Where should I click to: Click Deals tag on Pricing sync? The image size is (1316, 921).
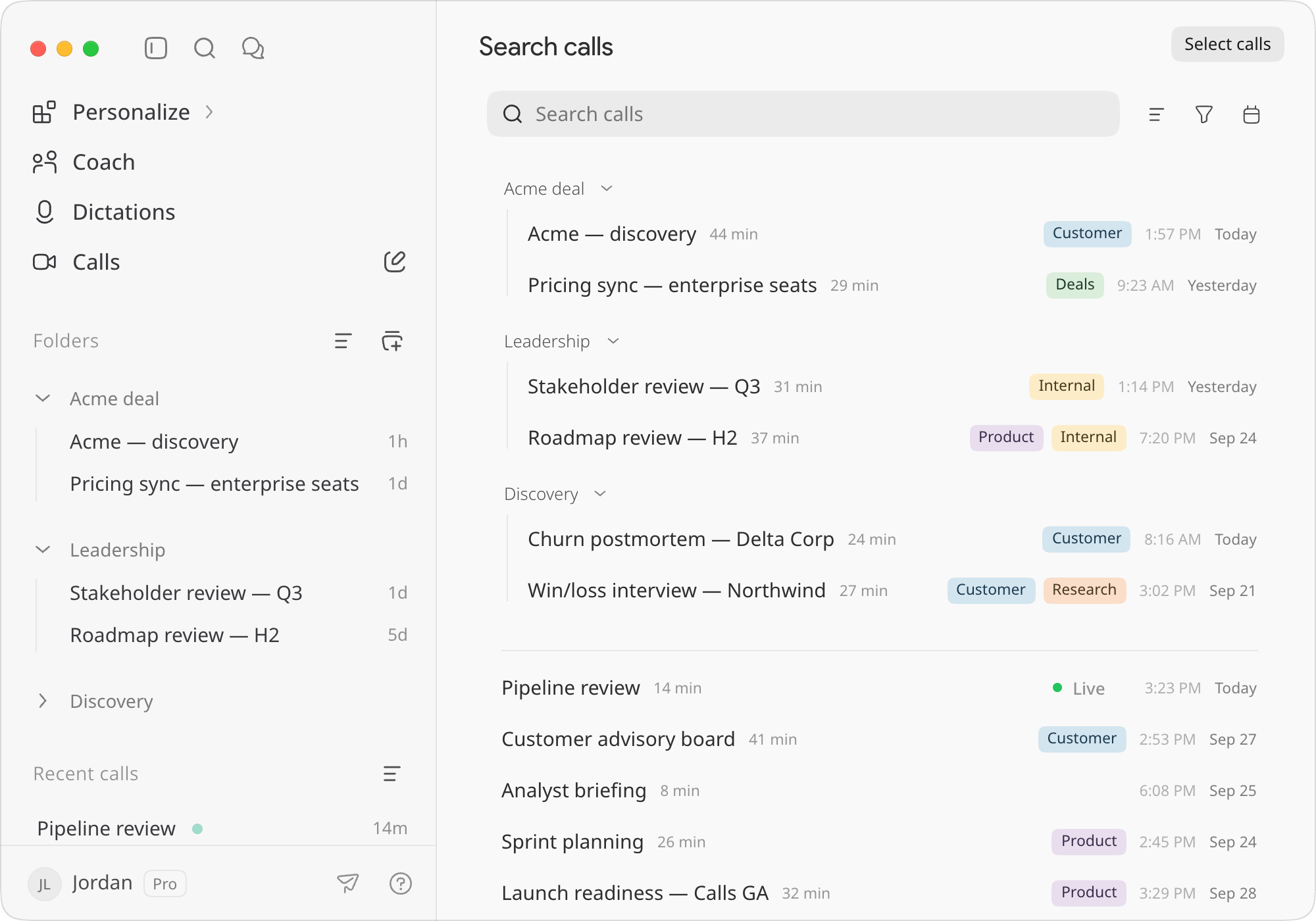tap(1075, 285)
